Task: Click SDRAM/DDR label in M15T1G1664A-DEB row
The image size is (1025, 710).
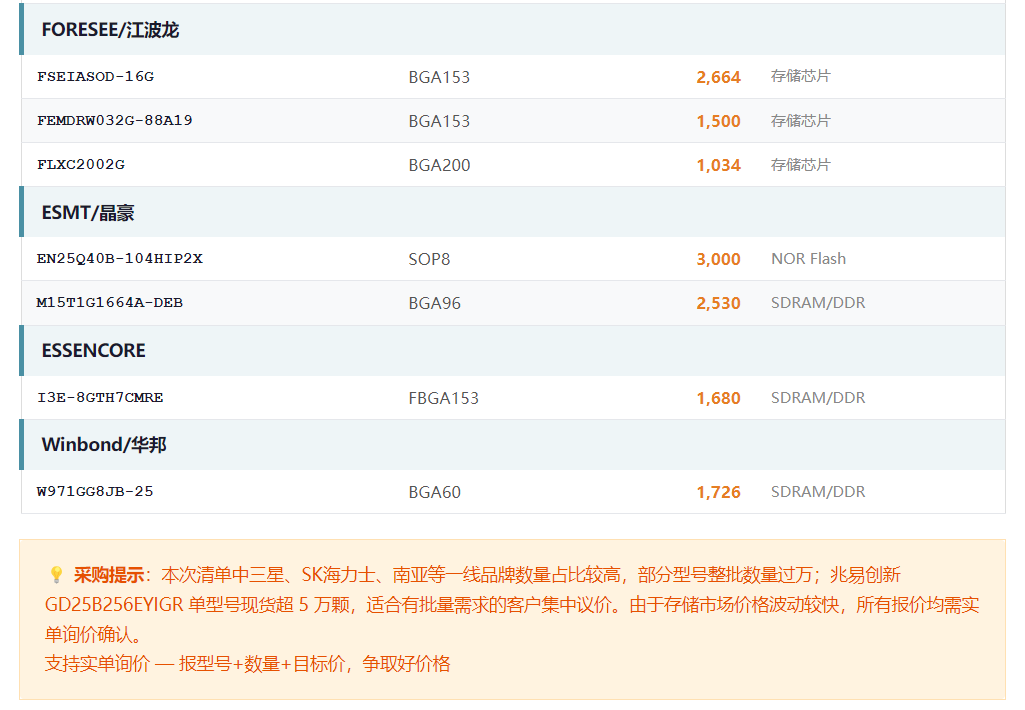Action: [x=818, y=303]
